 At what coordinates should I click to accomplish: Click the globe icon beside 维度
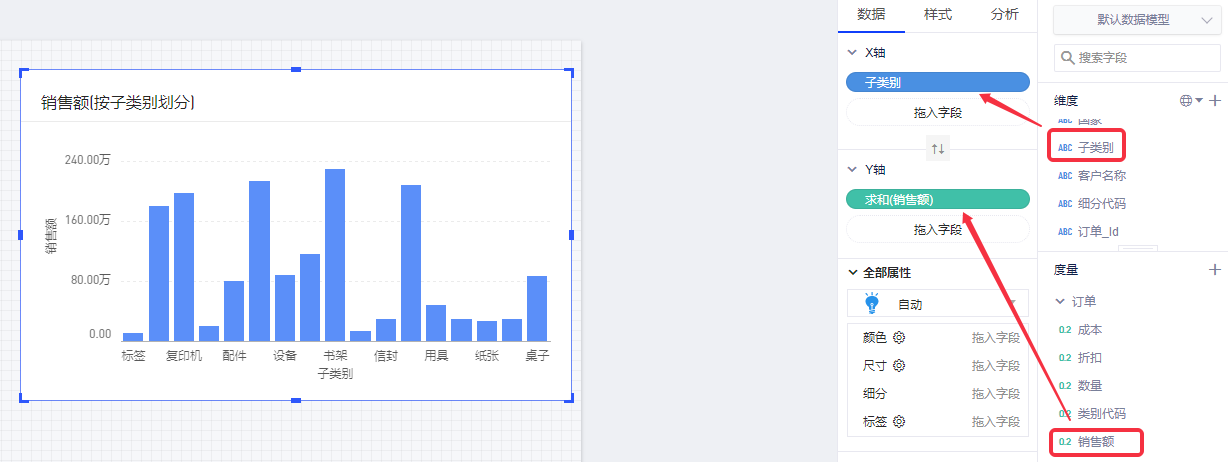coord(1186,101)
